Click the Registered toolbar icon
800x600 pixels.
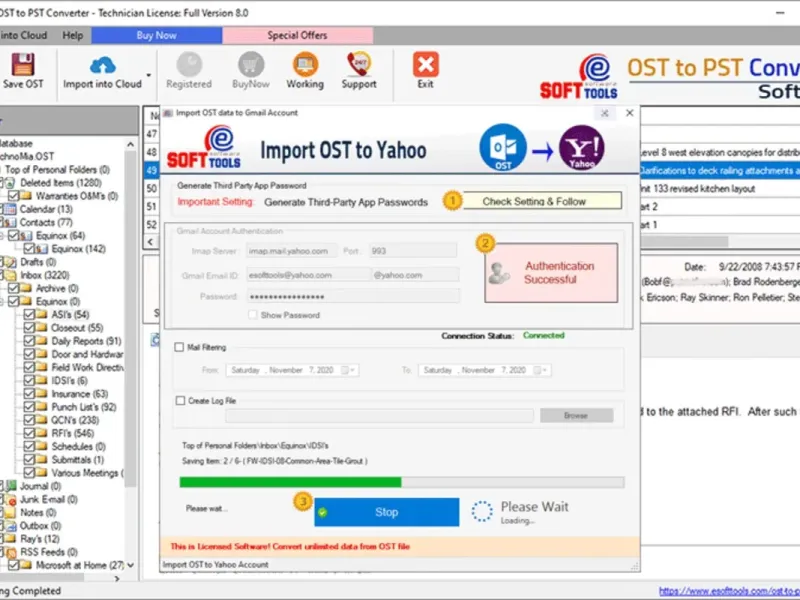tap(189, 65)
